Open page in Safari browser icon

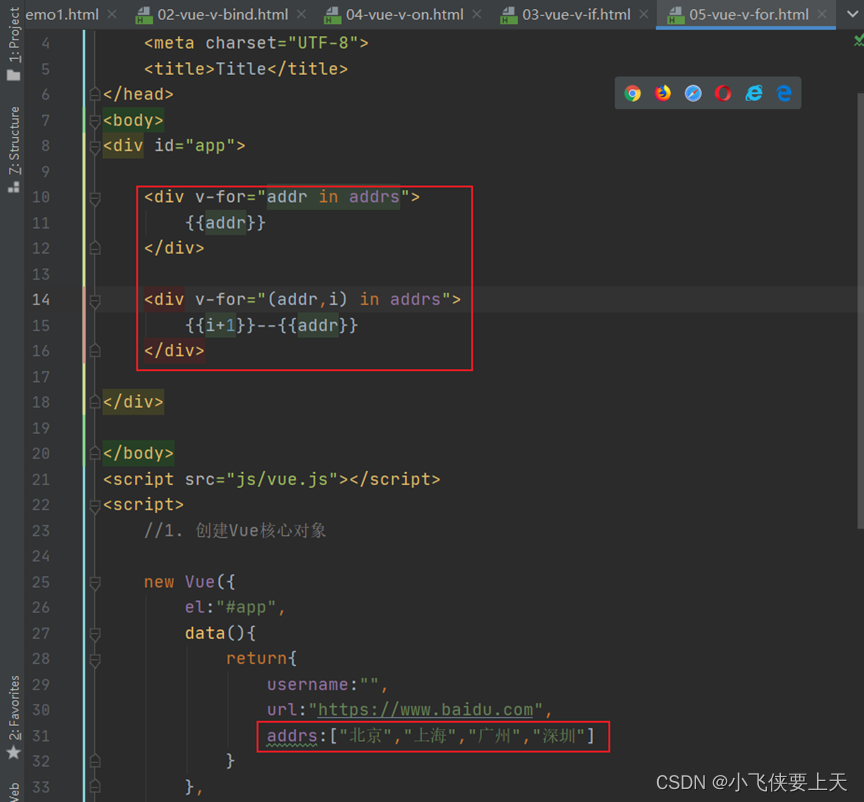[693, 94]
